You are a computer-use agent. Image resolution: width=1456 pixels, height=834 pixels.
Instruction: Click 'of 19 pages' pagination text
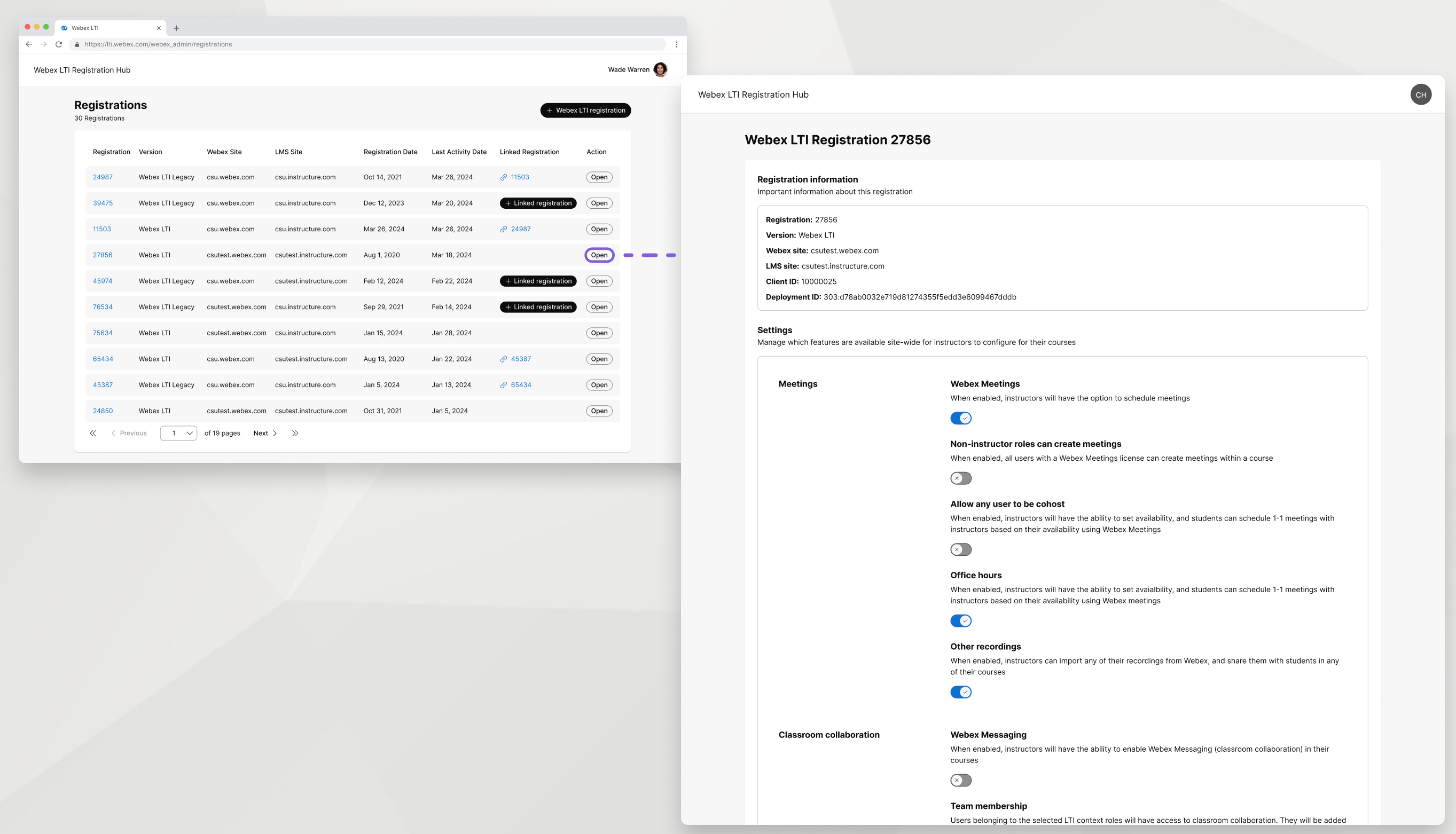pyautogui.click(x=222, y=433)
